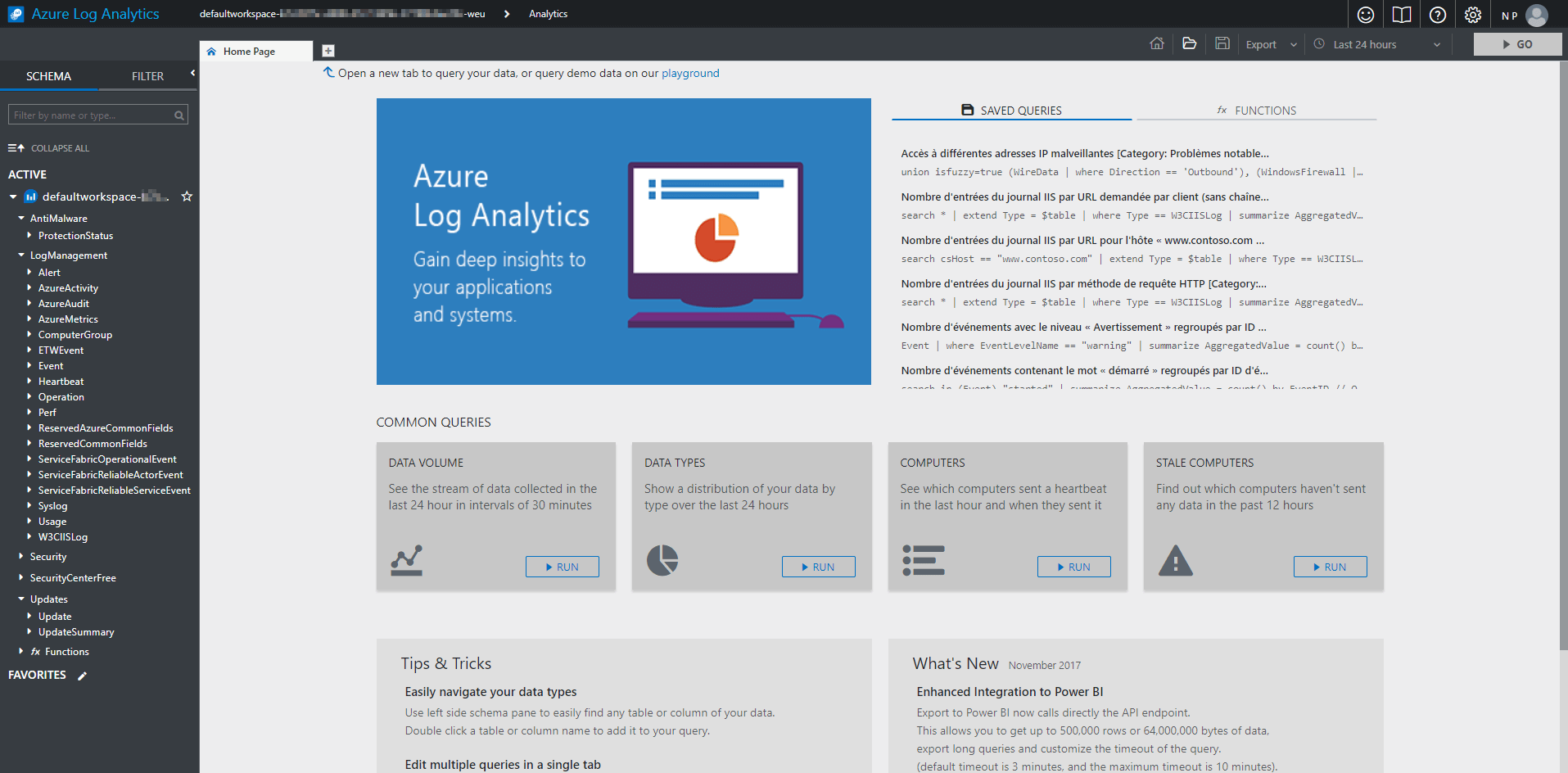Open the help question mark icon

(x=1438, y=15)
